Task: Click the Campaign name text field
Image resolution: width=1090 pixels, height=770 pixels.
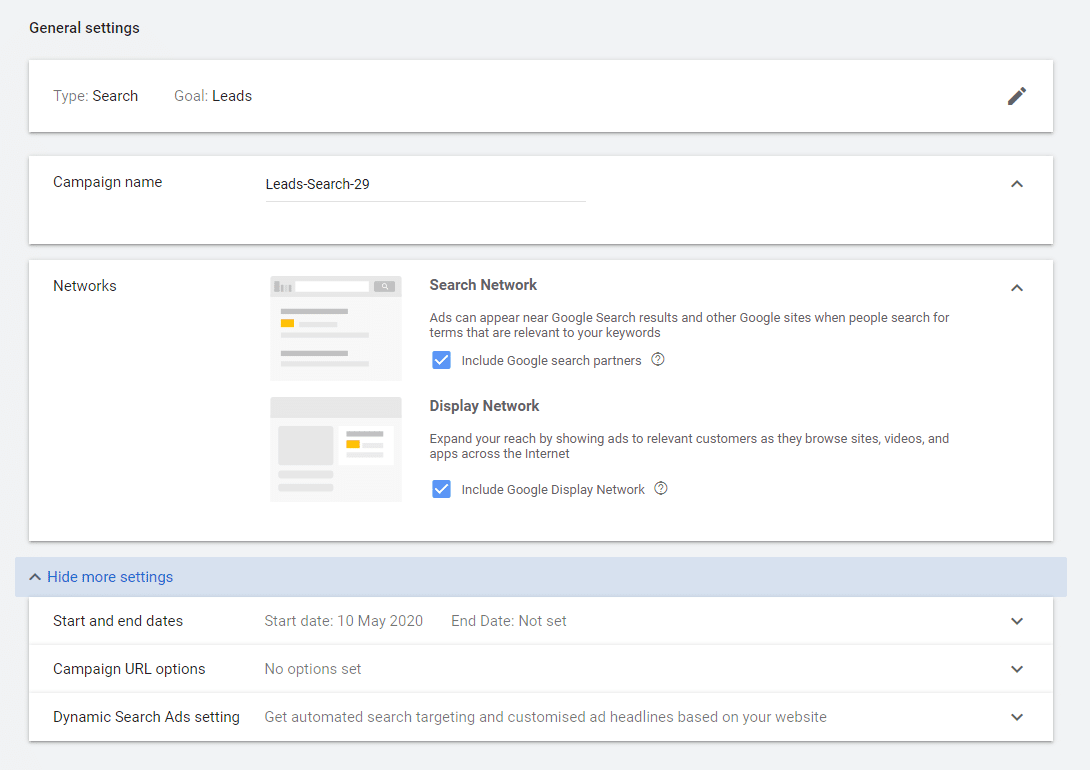Action: coord(425,185)
